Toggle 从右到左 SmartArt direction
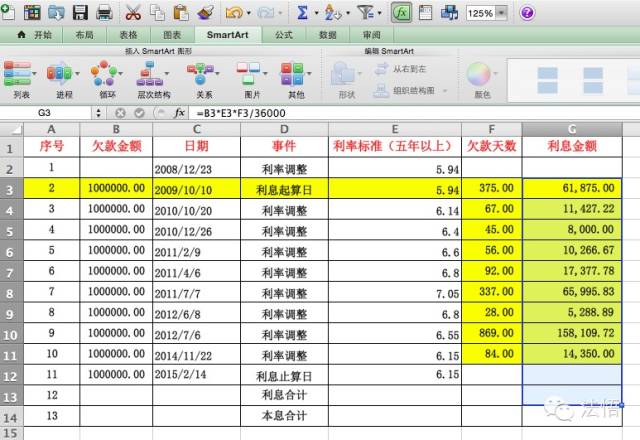Image resolution: width=640 pixels, height=440 pixels. 400,69
